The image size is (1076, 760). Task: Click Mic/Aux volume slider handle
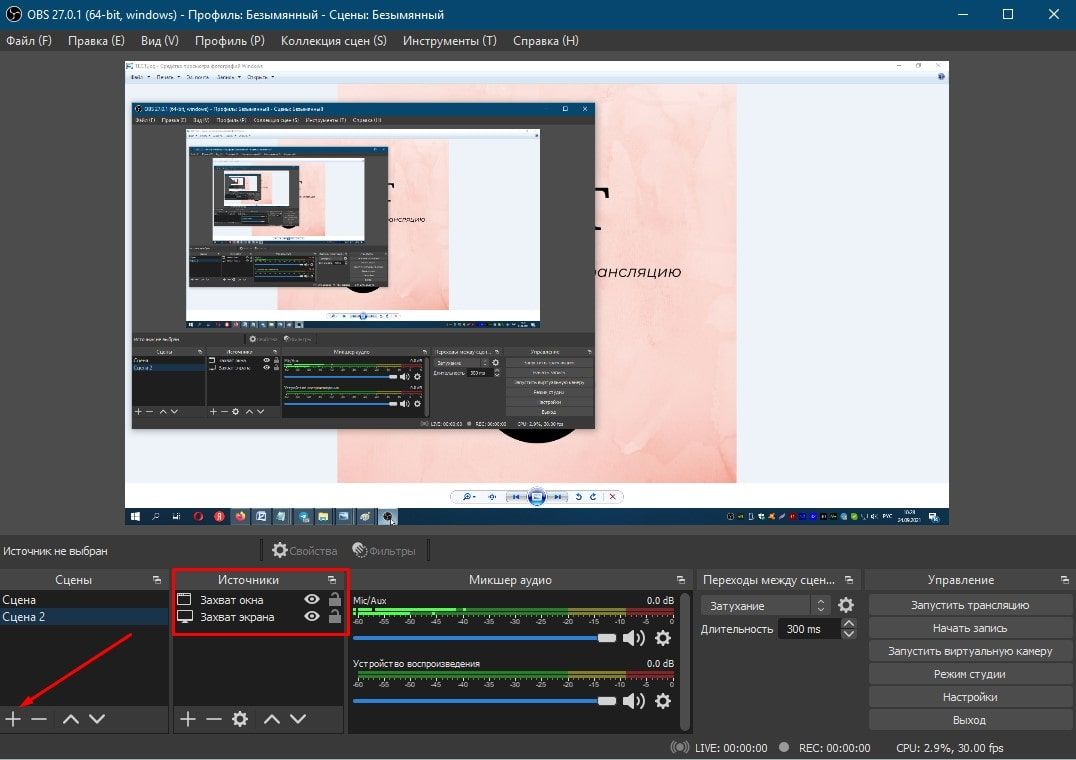click(x=607, y=638)
